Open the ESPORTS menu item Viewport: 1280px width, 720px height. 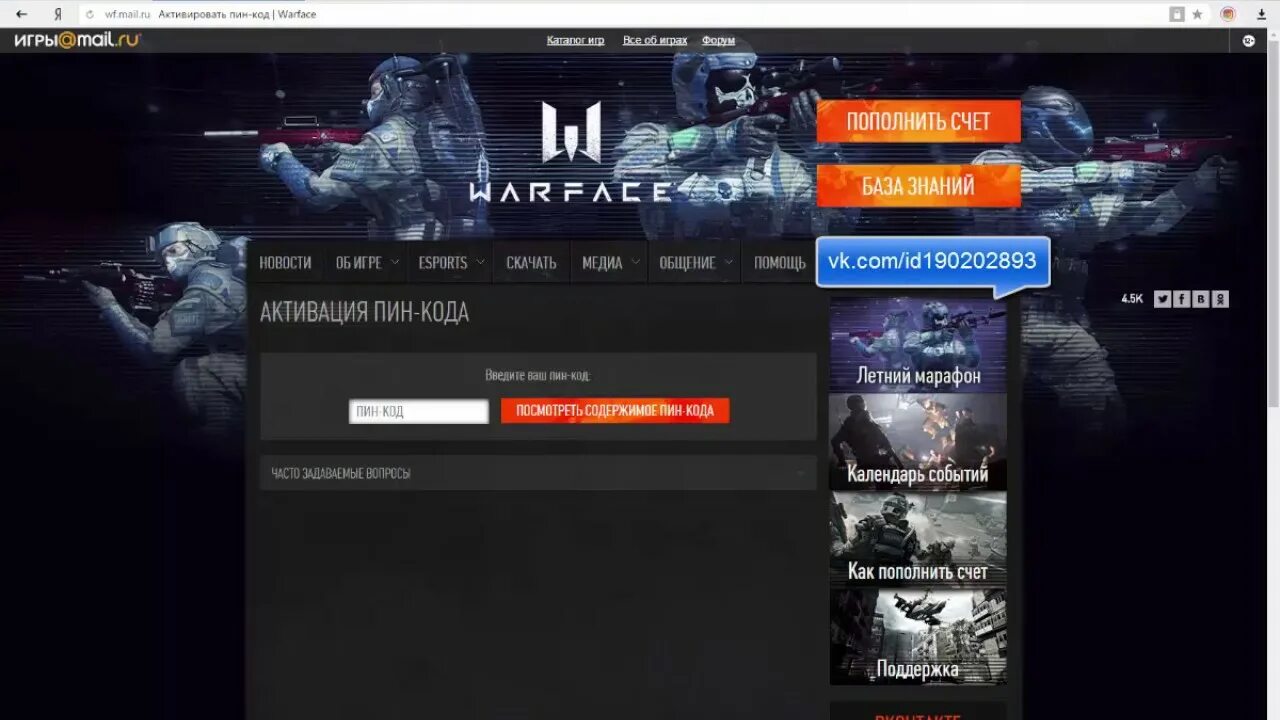click(x=443, y=262)
